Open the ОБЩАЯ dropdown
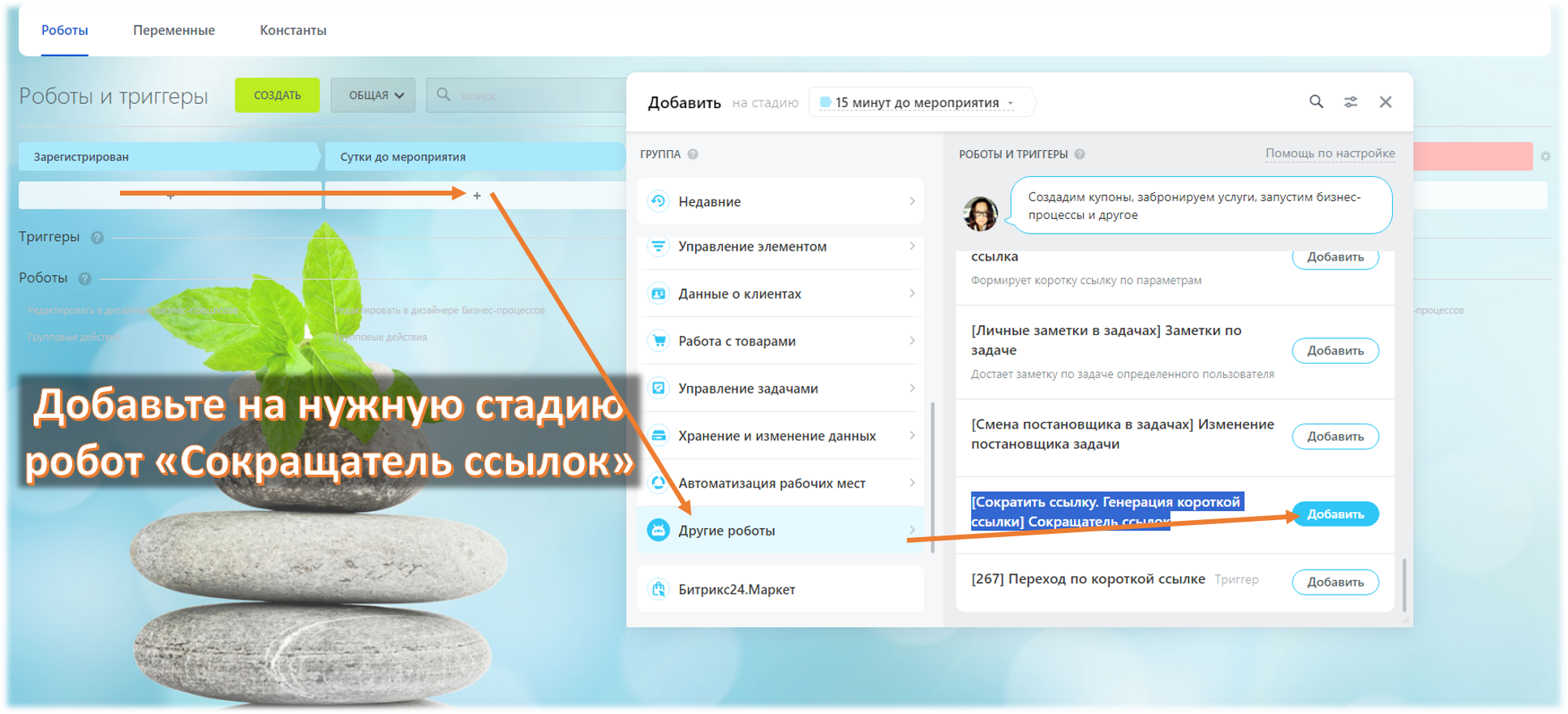This screenshot has width=1568, height=714. pyautogui.click(x=373, y=95)
